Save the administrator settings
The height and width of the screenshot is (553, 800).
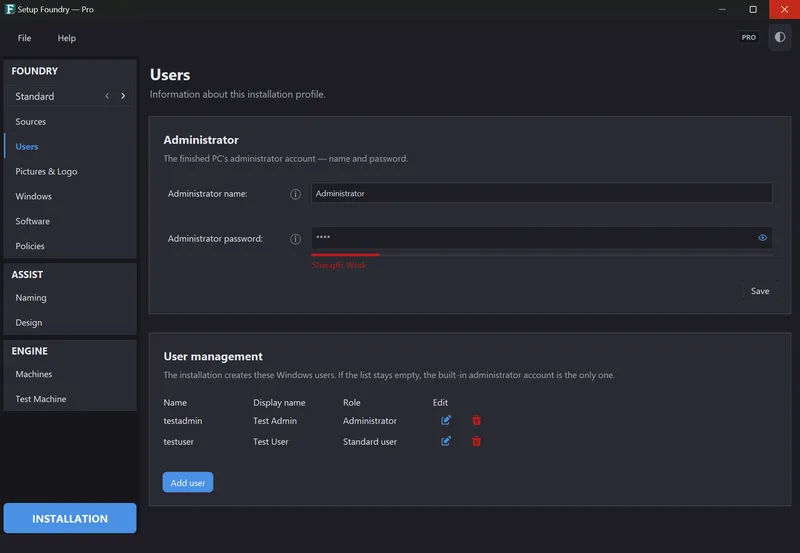[760, 291]
